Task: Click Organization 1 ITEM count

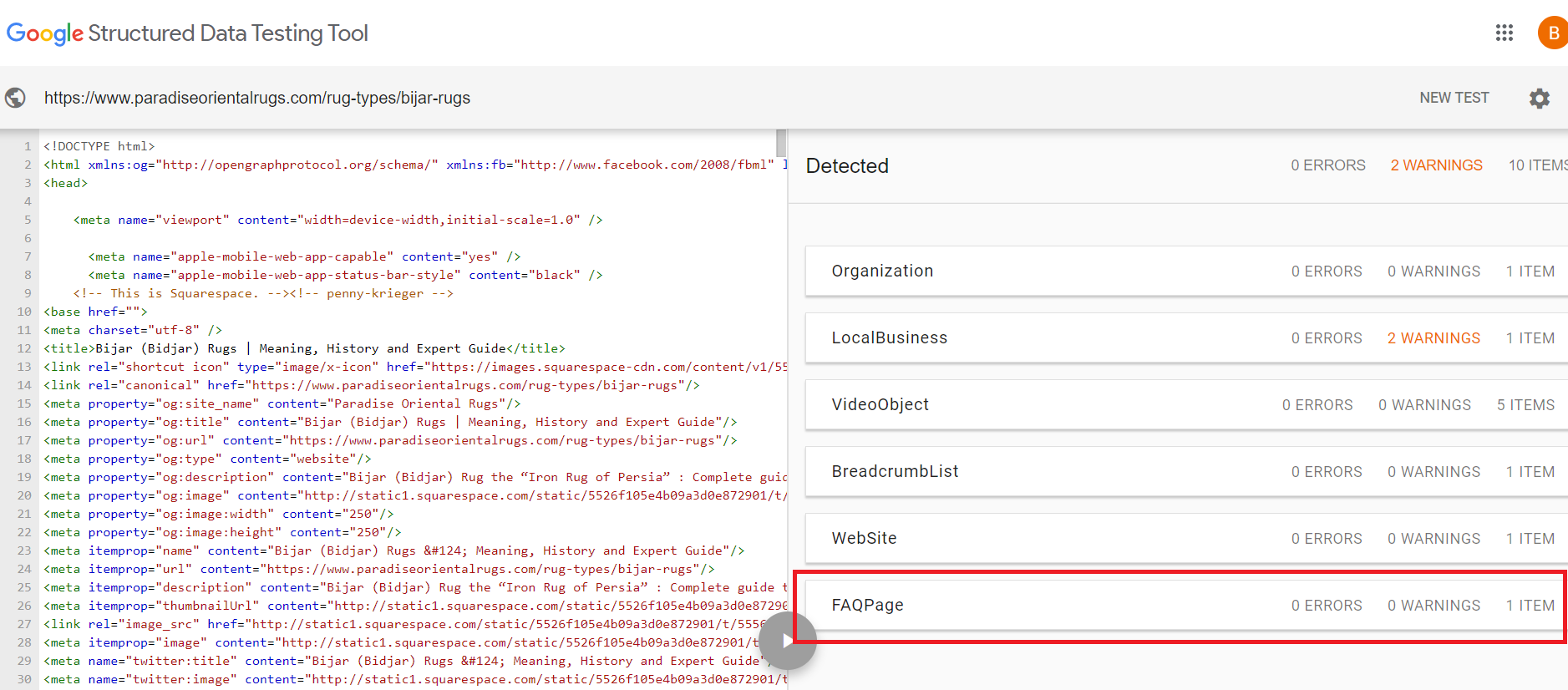Action: [x=1530, y=271]
